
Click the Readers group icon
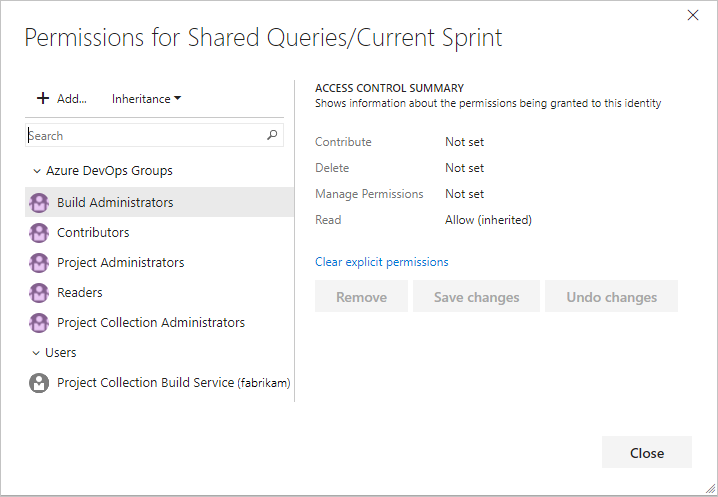pyautogui.click(x=39, y=293)
